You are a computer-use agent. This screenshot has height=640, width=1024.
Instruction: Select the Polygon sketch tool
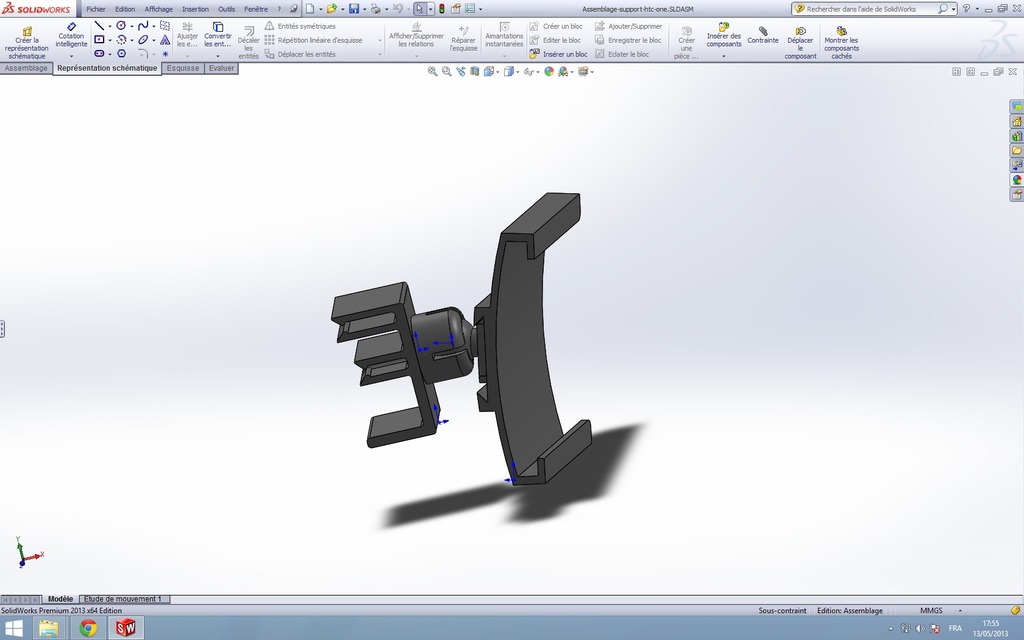click(121, 54)
